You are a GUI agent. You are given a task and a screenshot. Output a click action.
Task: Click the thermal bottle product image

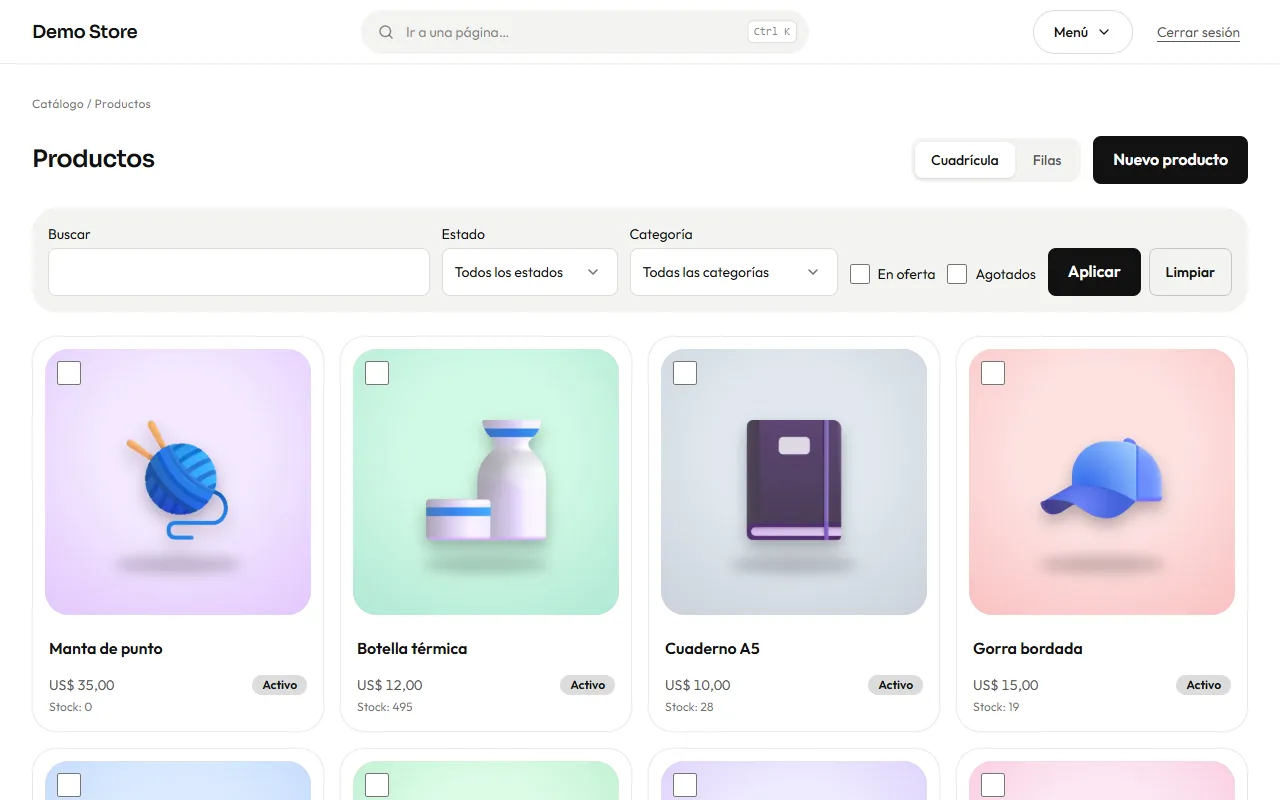point(486,482)
